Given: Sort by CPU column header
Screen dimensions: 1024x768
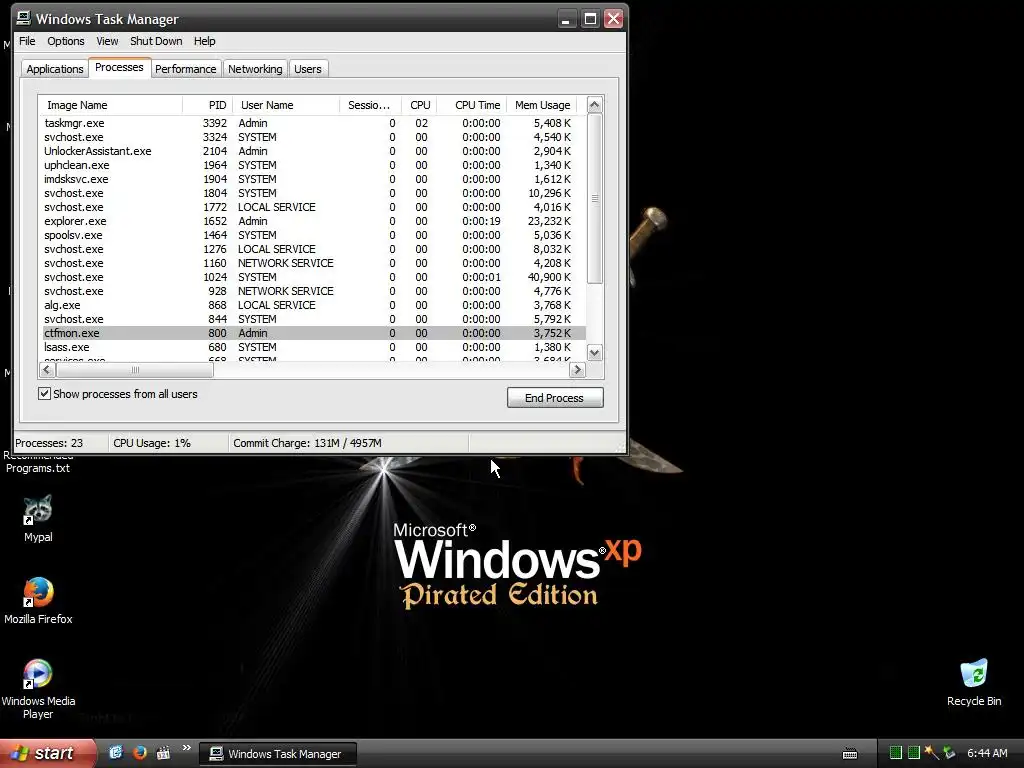Looking at the screenshot, I should tap(419, 105).
